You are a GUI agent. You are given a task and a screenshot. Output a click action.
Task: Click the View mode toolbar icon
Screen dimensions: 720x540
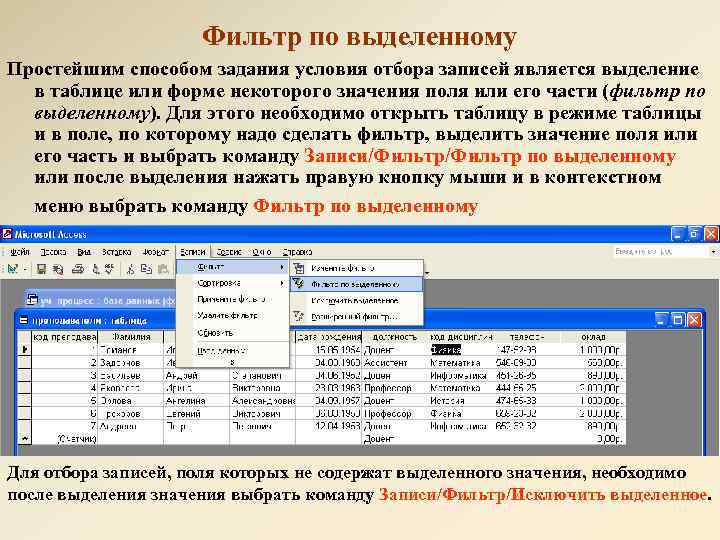(12, 269)
